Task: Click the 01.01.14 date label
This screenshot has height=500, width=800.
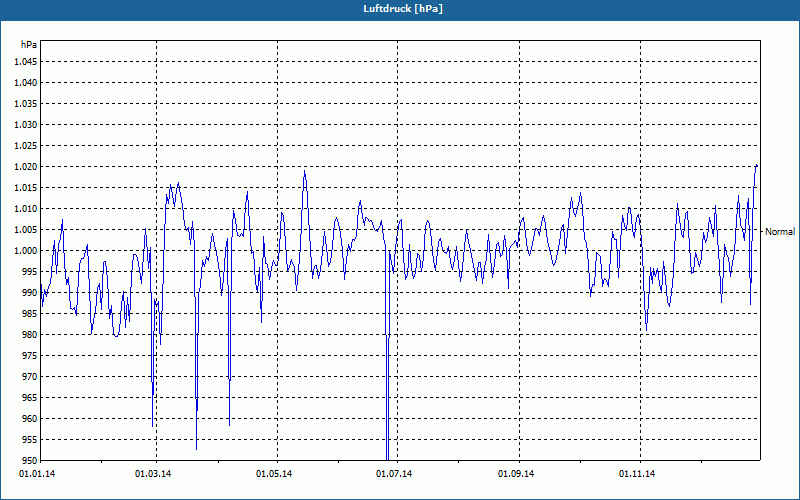Action: coord(37,474)
